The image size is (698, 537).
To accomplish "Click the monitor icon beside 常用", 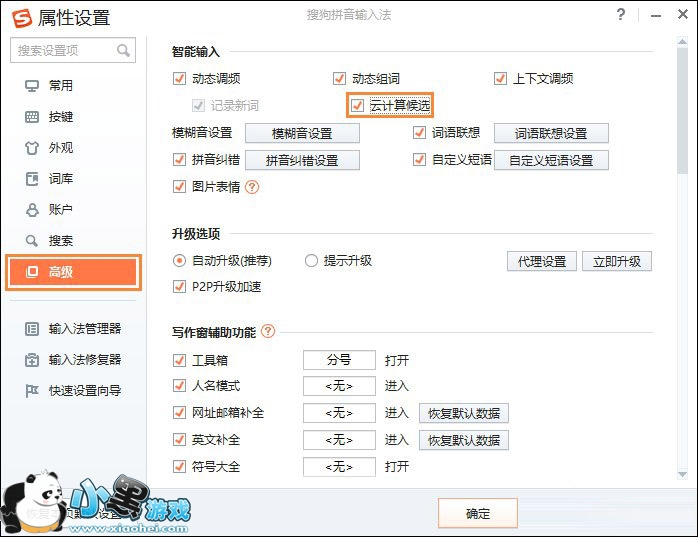I will pyautogui.click(x=32, y=85).
